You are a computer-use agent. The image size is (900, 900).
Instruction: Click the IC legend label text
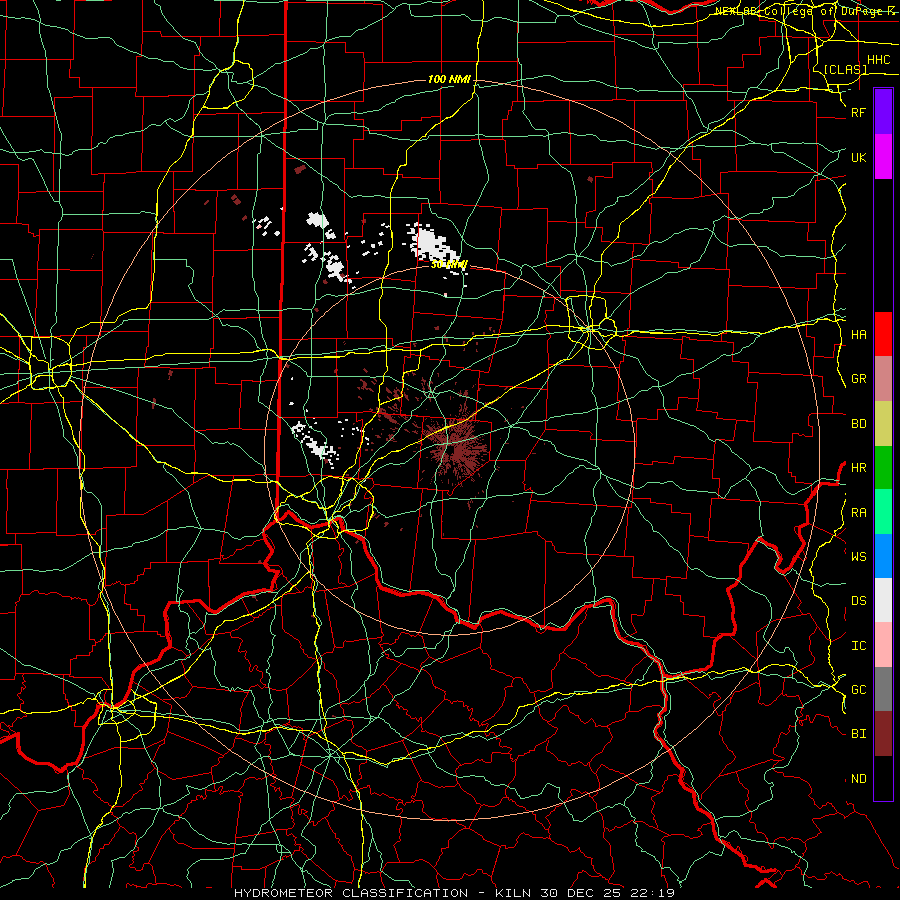pos(858,646)
